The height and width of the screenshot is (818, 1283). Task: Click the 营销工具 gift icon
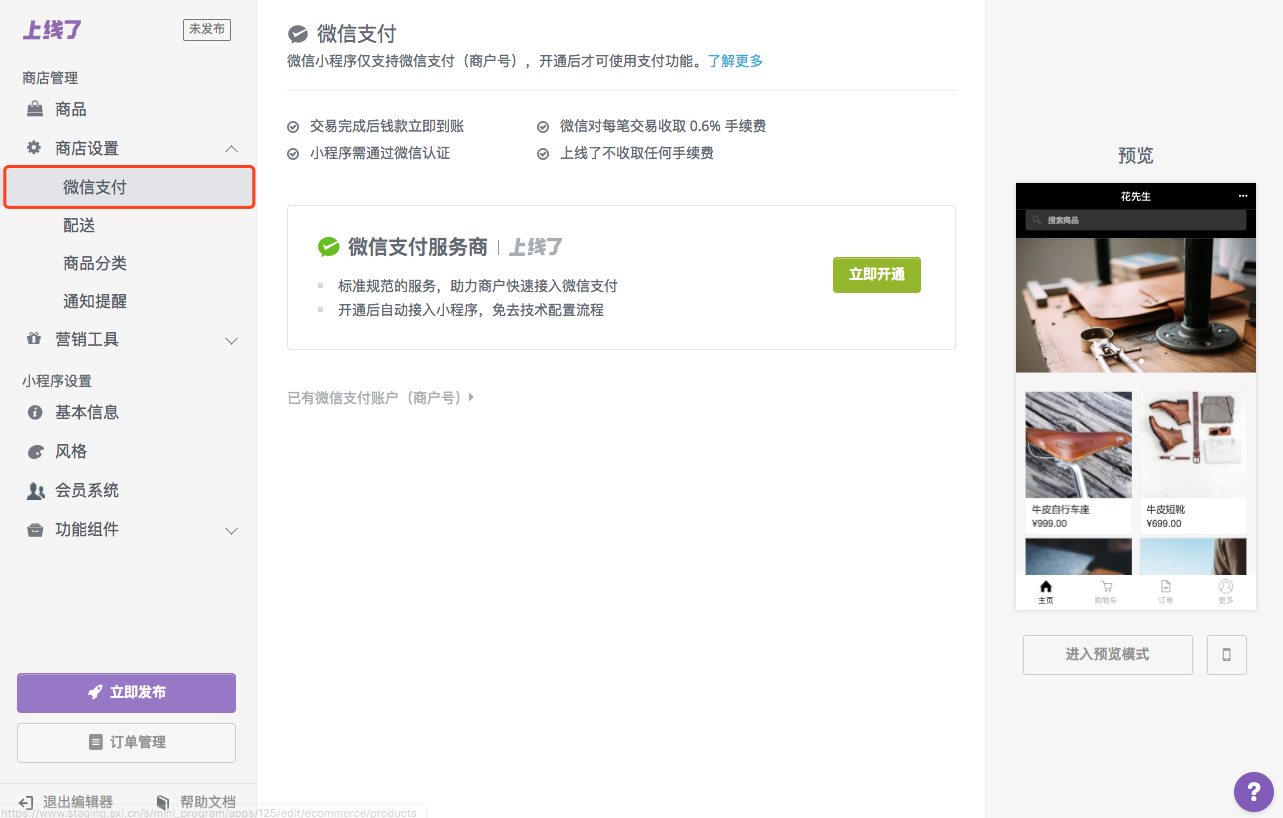coord(35,339)
